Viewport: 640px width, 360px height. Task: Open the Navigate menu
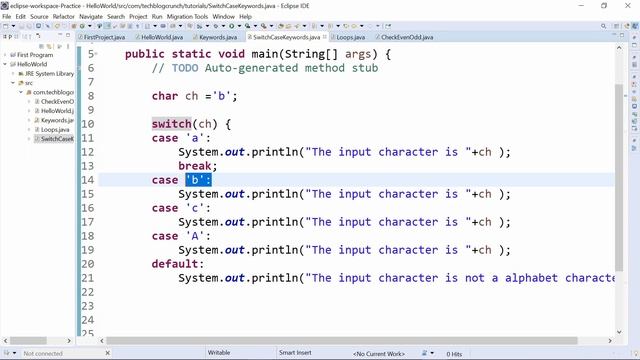click(91, 17)
